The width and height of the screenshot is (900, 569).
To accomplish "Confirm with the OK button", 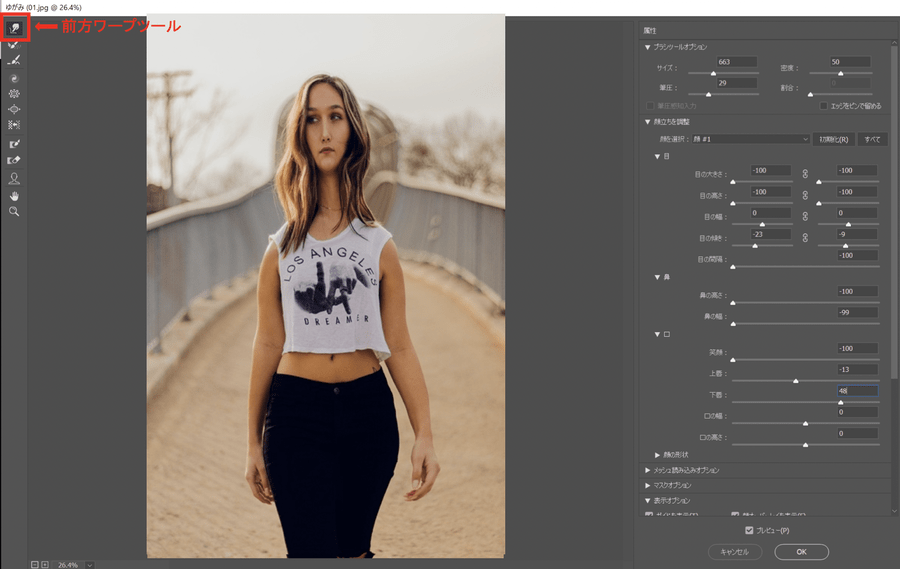I will pyautogui.click(x=801, y=552).
